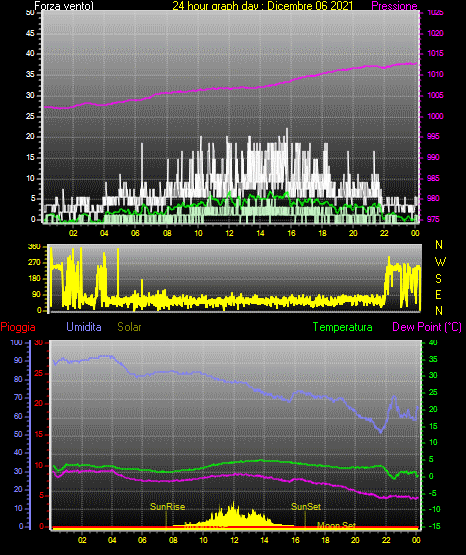Image resolution: width=466 pixels, height=555 pixels.
Task: Click the wind direction axis value '270'
Action: coord(34,263)
